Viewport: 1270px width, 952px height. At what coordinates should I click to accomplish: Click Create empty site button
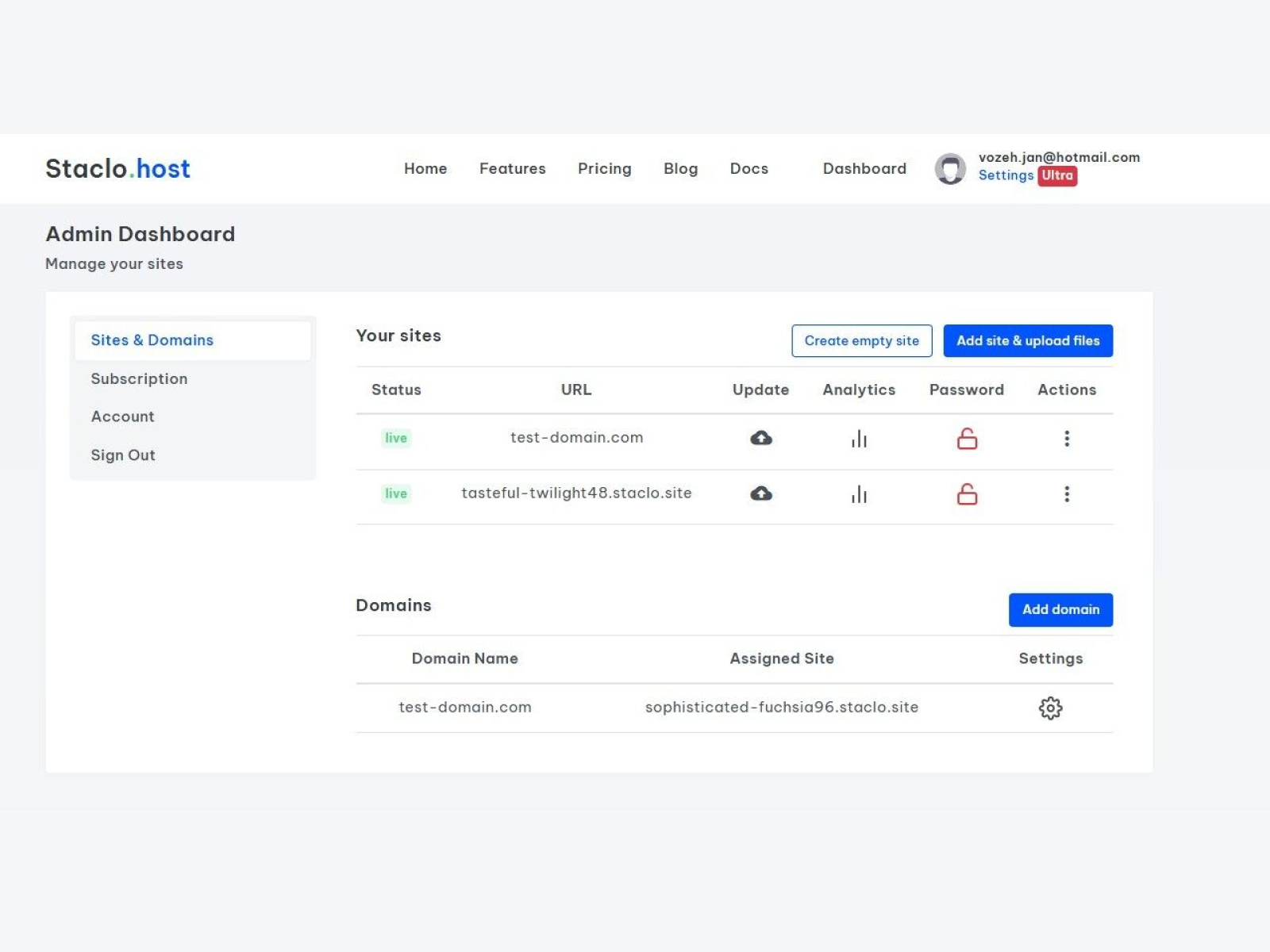pyautogui.click(x=861, y=341)
